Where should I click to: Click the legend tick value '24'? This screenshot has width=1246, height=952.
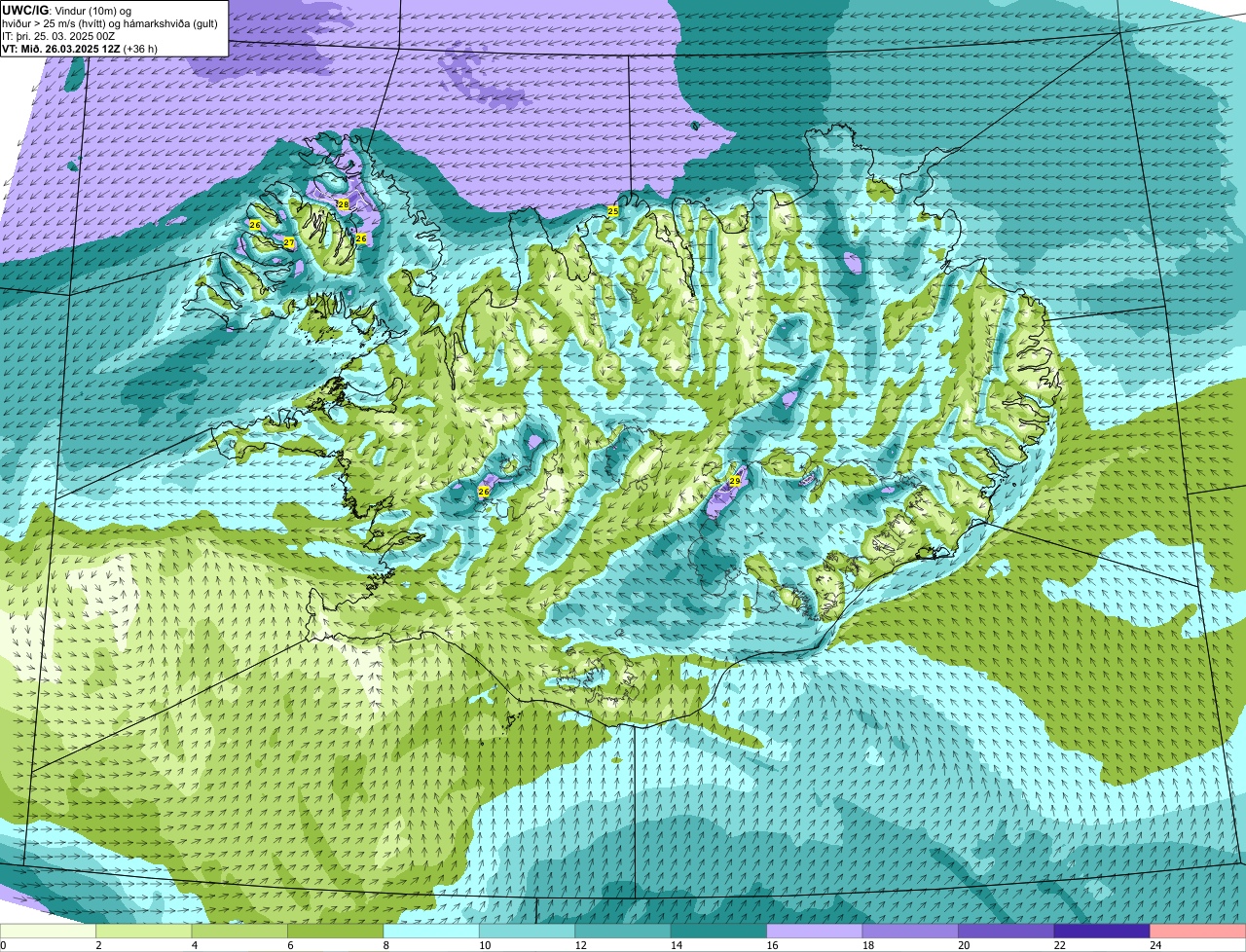point(1154,945)
